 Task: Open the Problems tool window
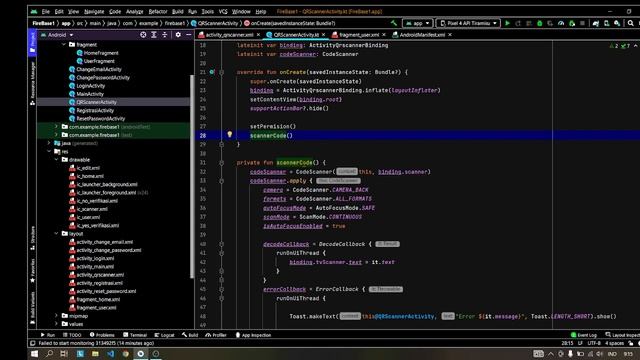pyautogui.click(x=102, y=335)
